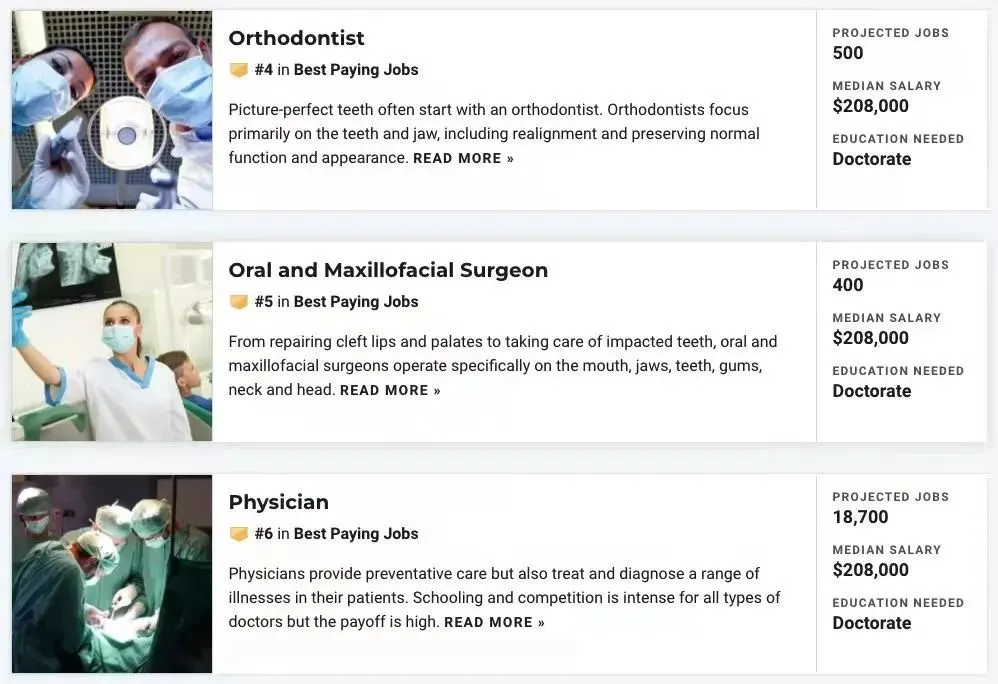Open Best Paying Jobs link under Oral Surgeon
Viewport: 998px width, 684px height.
point(356,302)
